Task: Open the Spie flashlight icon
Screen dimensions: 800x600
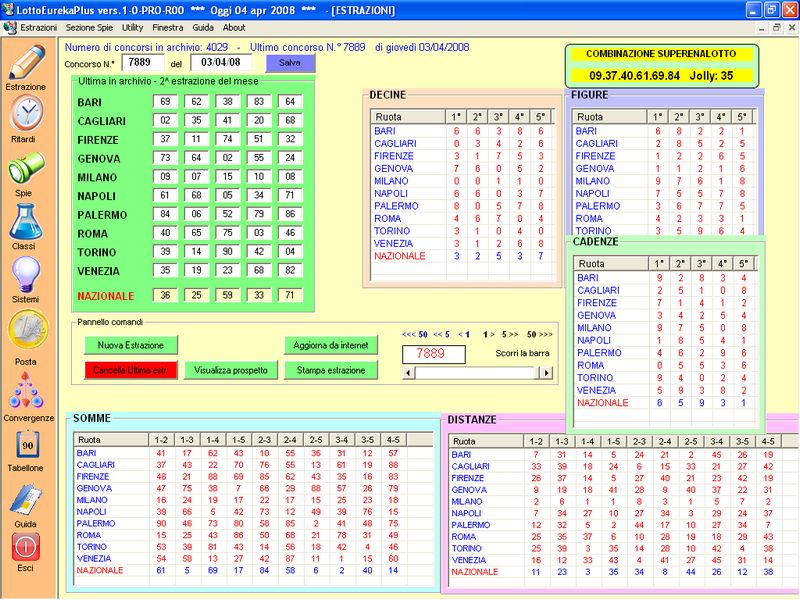Action: pyautogui.click(x=26, y=167)
